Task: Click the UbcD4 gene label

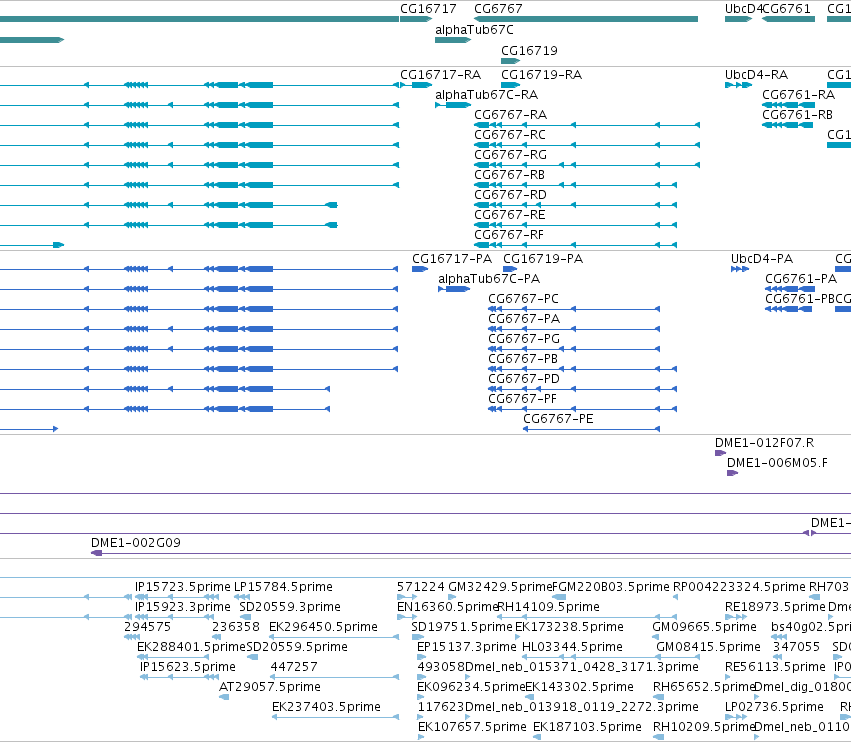Action: [744, 9]
